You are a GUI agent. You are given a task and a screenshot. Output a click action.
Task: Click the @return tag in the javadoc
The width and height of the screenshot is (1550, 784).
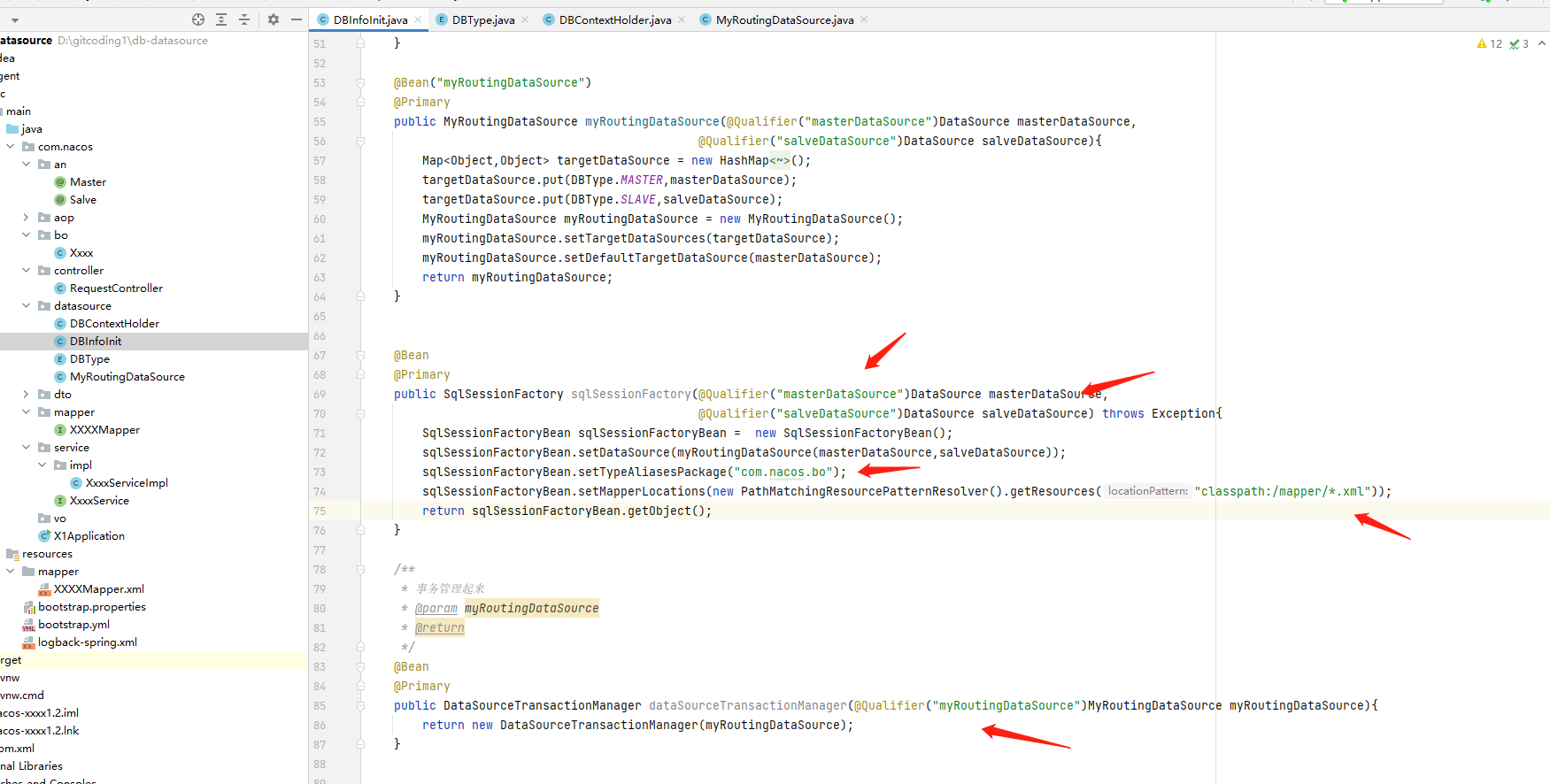coord(440,627)
